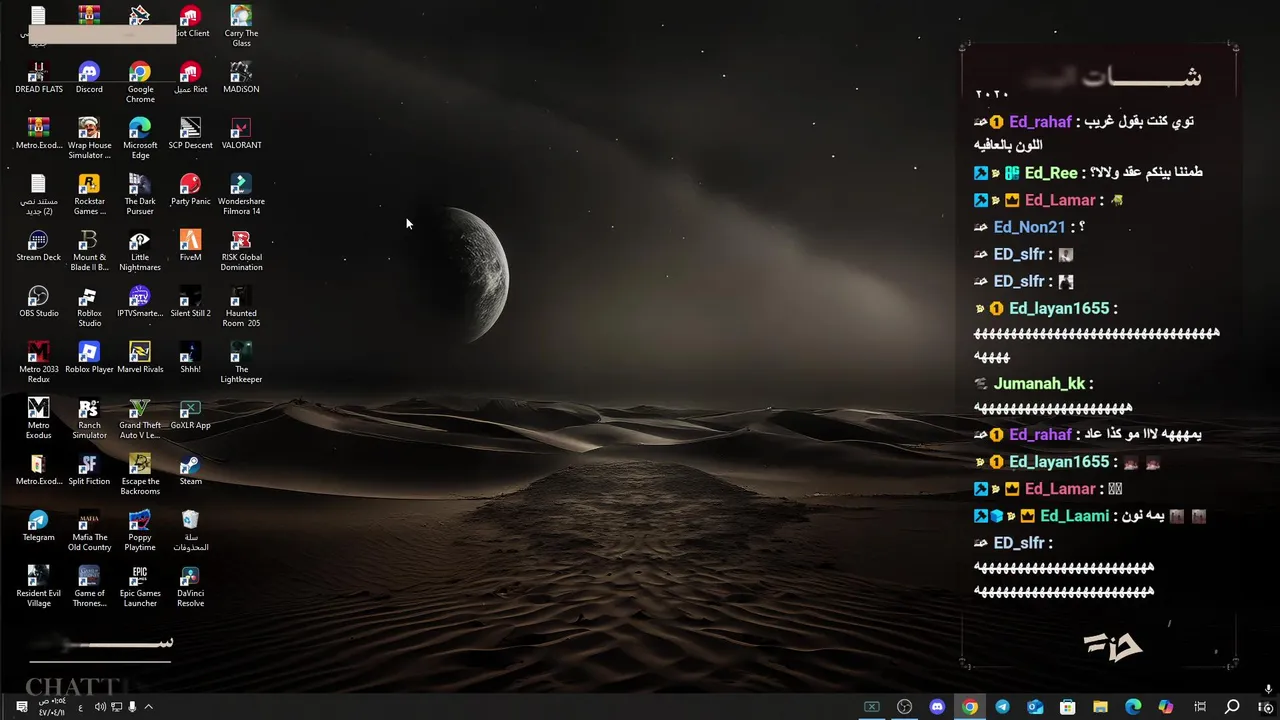Select the Stream Deck desktop shortcut

pos(38,246)
